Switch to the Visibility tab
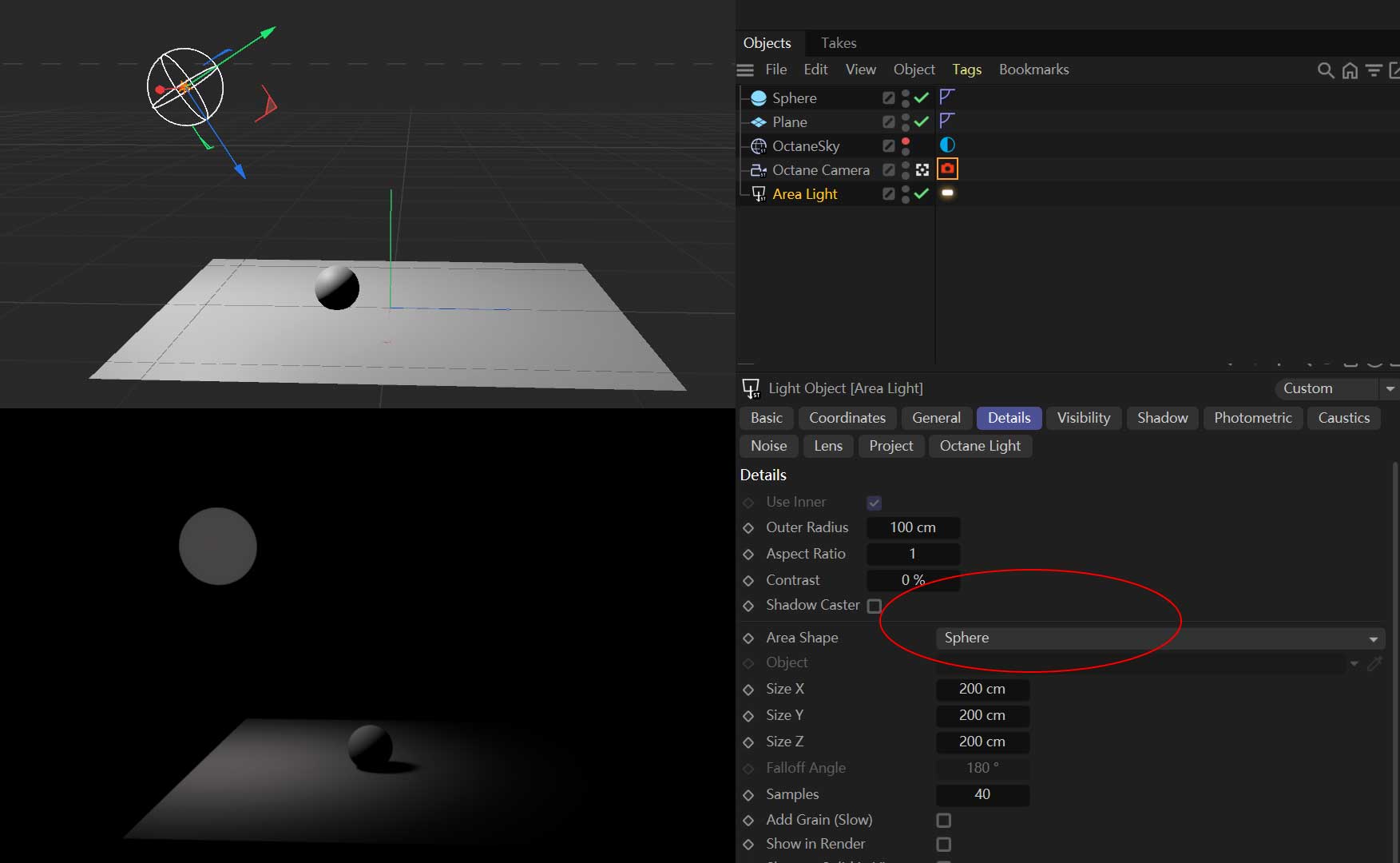 tap(1084, 418)
